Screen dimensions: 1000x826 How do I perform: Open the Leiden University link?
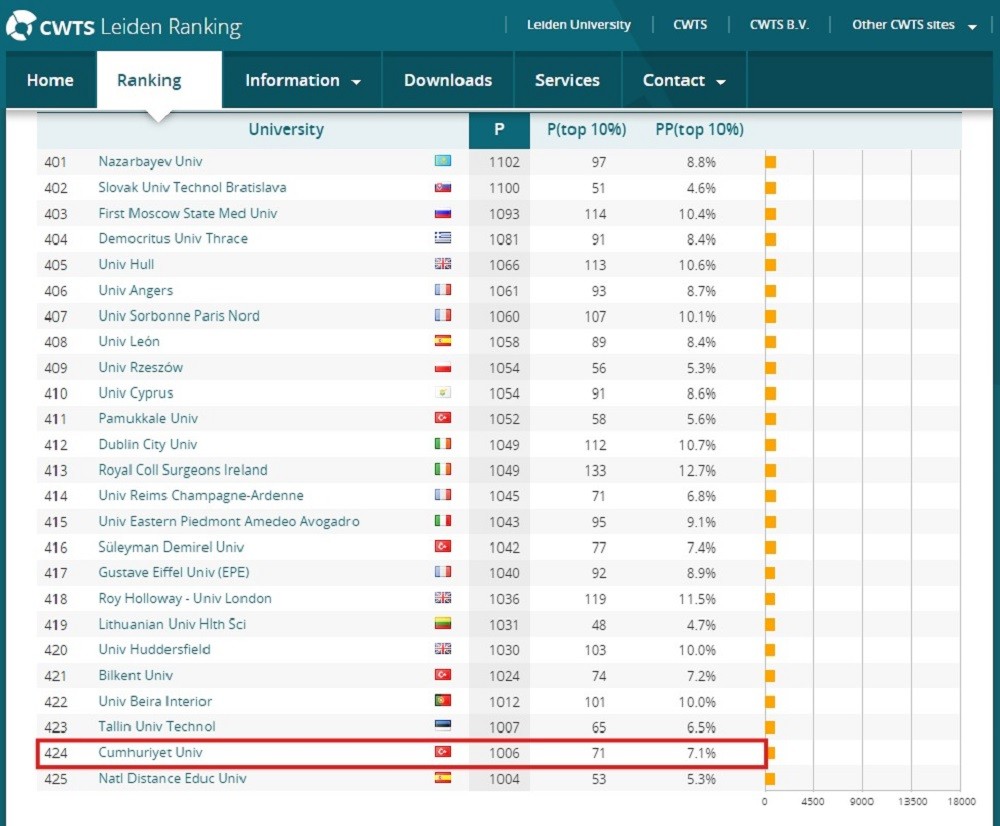(579, 25)
